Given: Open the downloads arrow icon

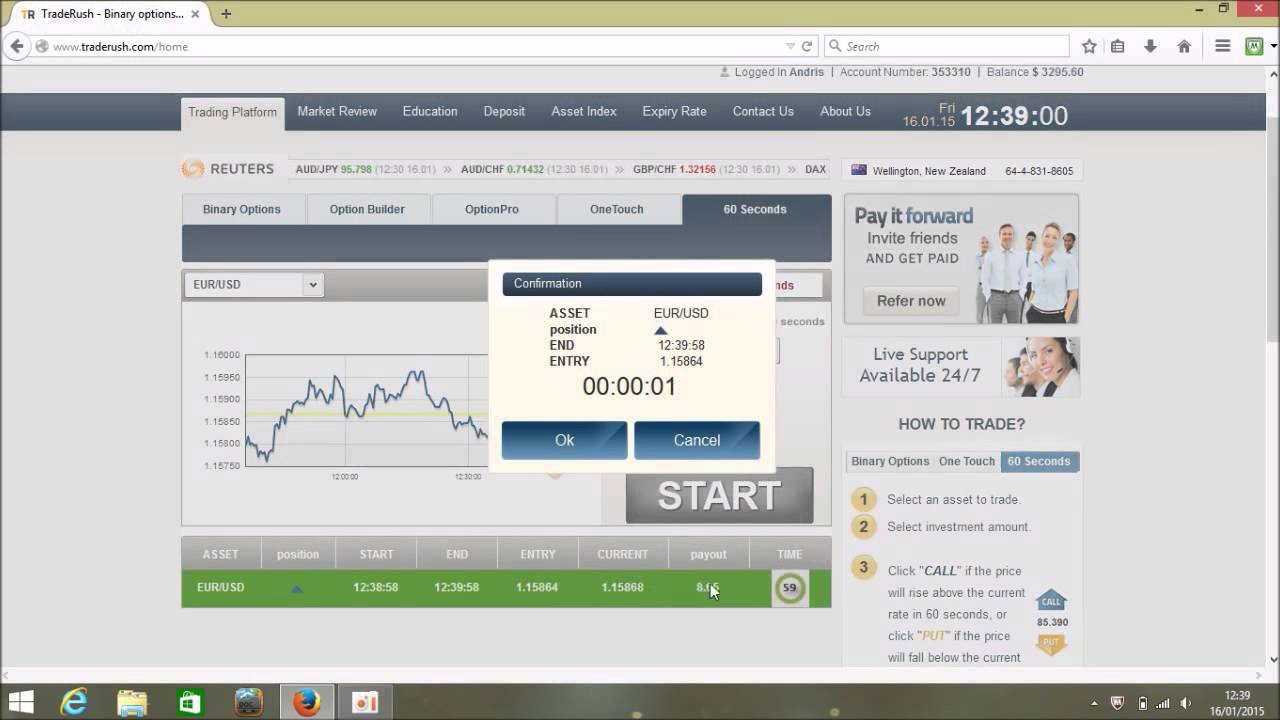Looking at the screenshot, I should [x=1150, y=46].
